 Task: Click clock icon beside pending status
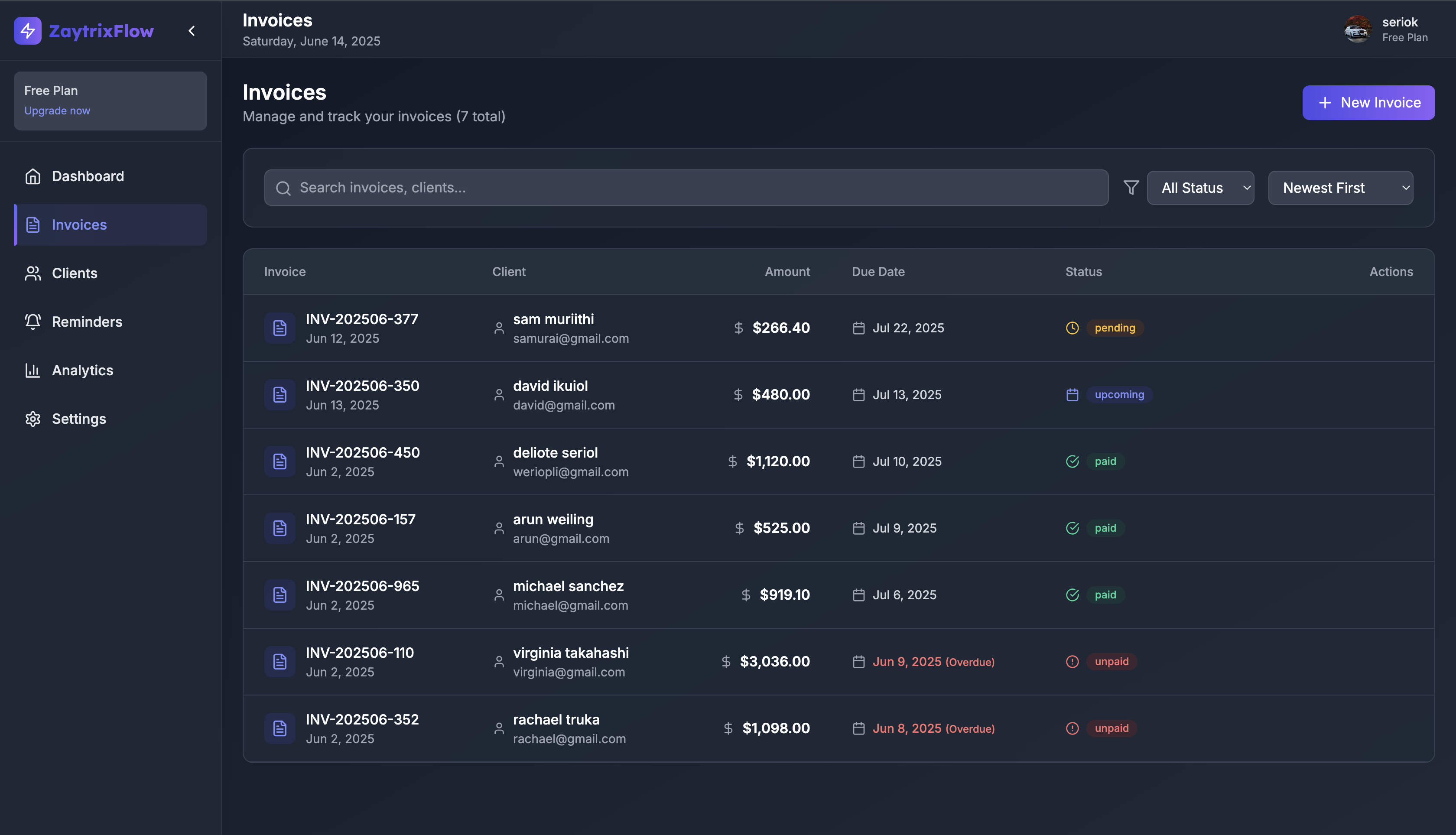pos(1072,328)
